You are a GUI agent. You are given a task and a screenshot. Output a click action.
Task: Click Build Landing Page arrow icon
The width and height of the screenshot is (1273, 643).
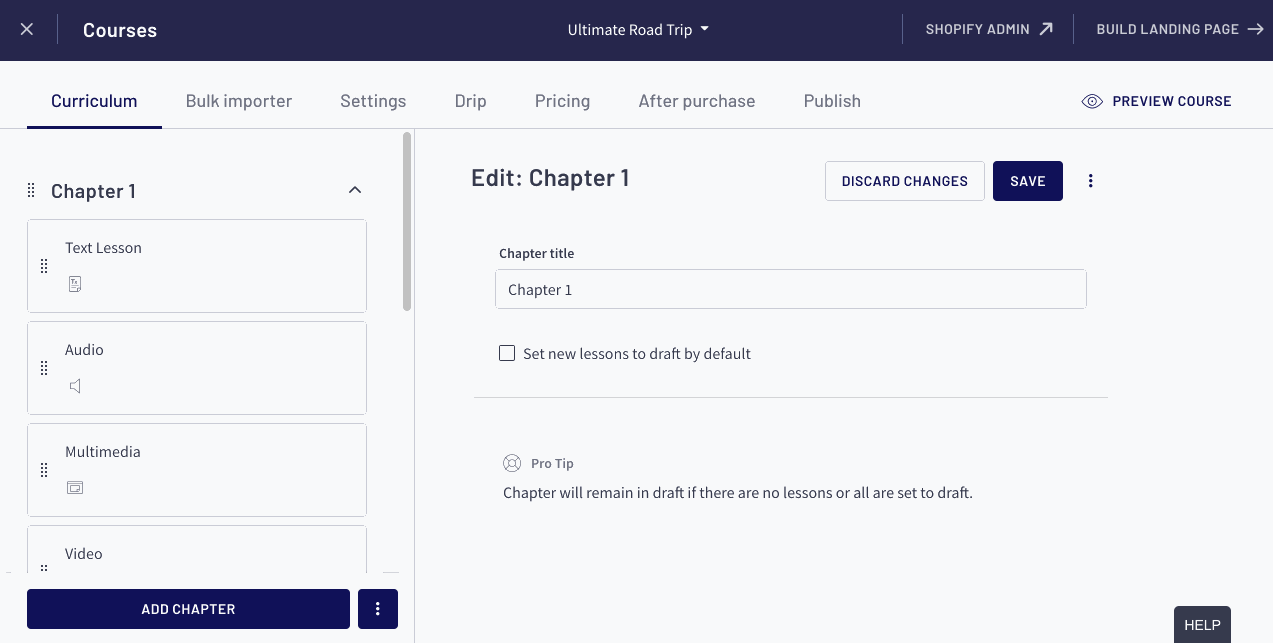point(1256,29)
